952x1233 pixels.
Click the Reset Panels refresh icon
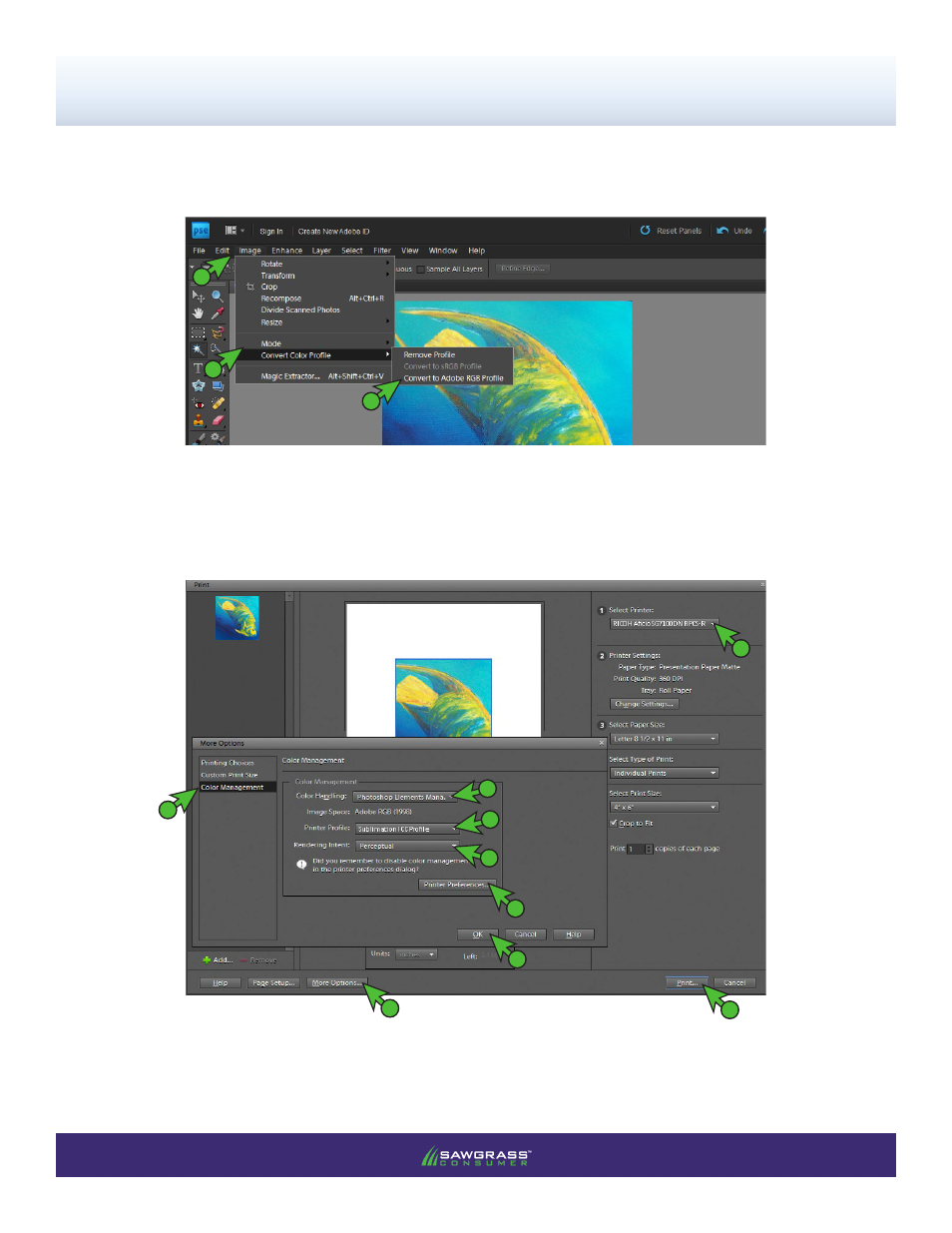[x=646, y=231]
